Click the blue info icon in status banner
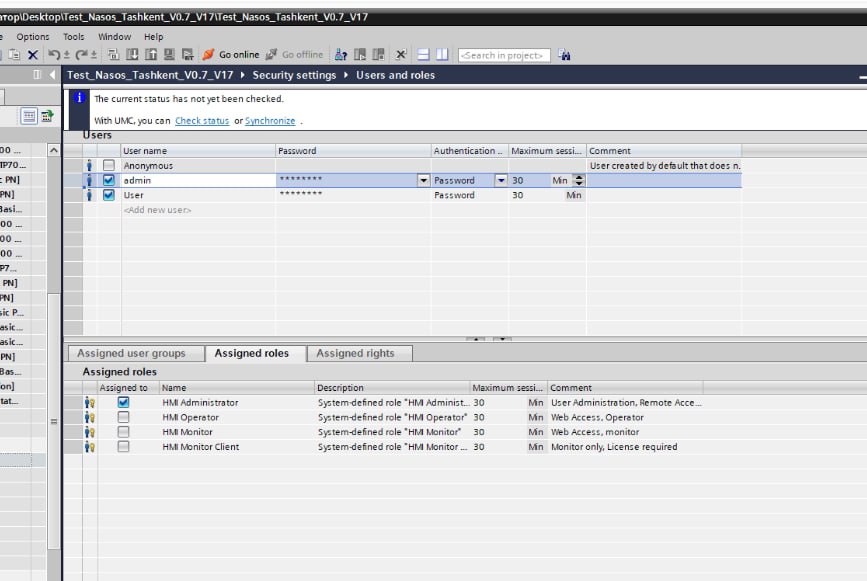 click(x=80, y=98)
